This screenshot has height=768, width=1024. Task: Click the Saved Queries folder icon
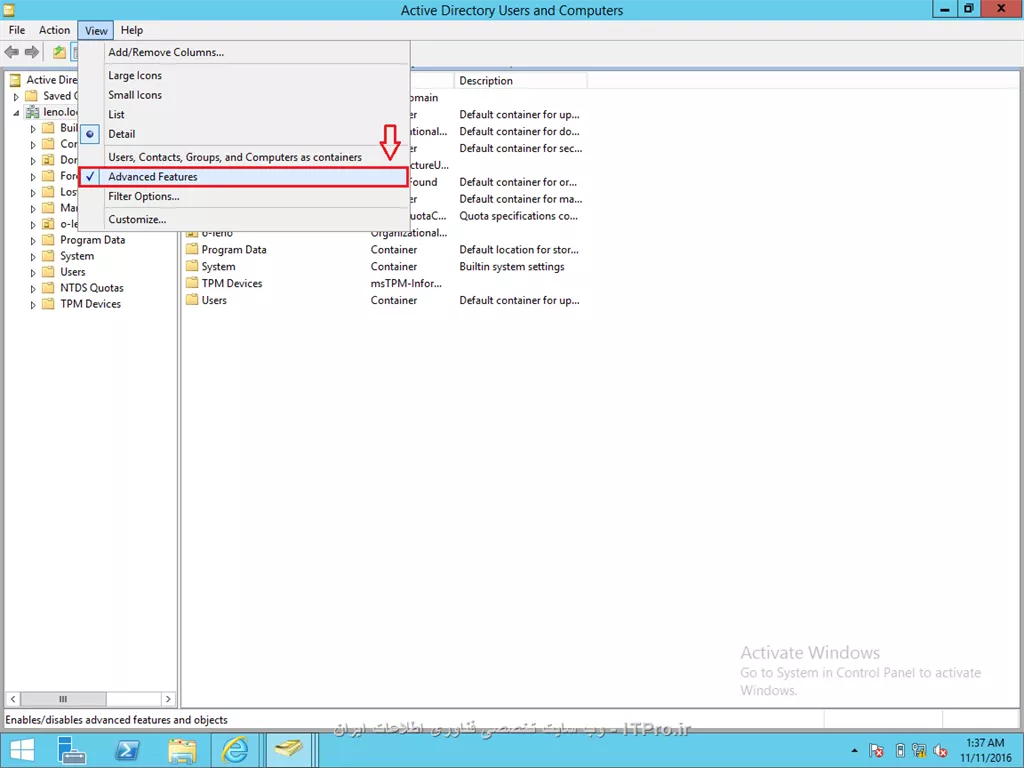pos(31,96)
